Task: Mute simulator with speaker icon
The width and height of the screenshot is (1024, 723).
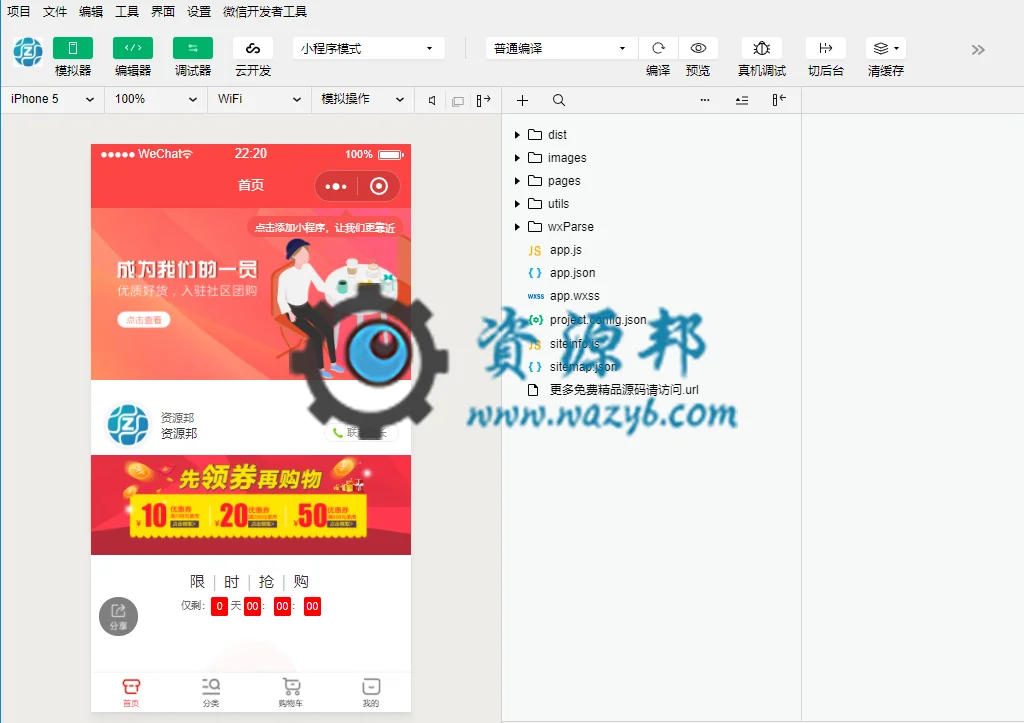Action: tap(432, 101)
